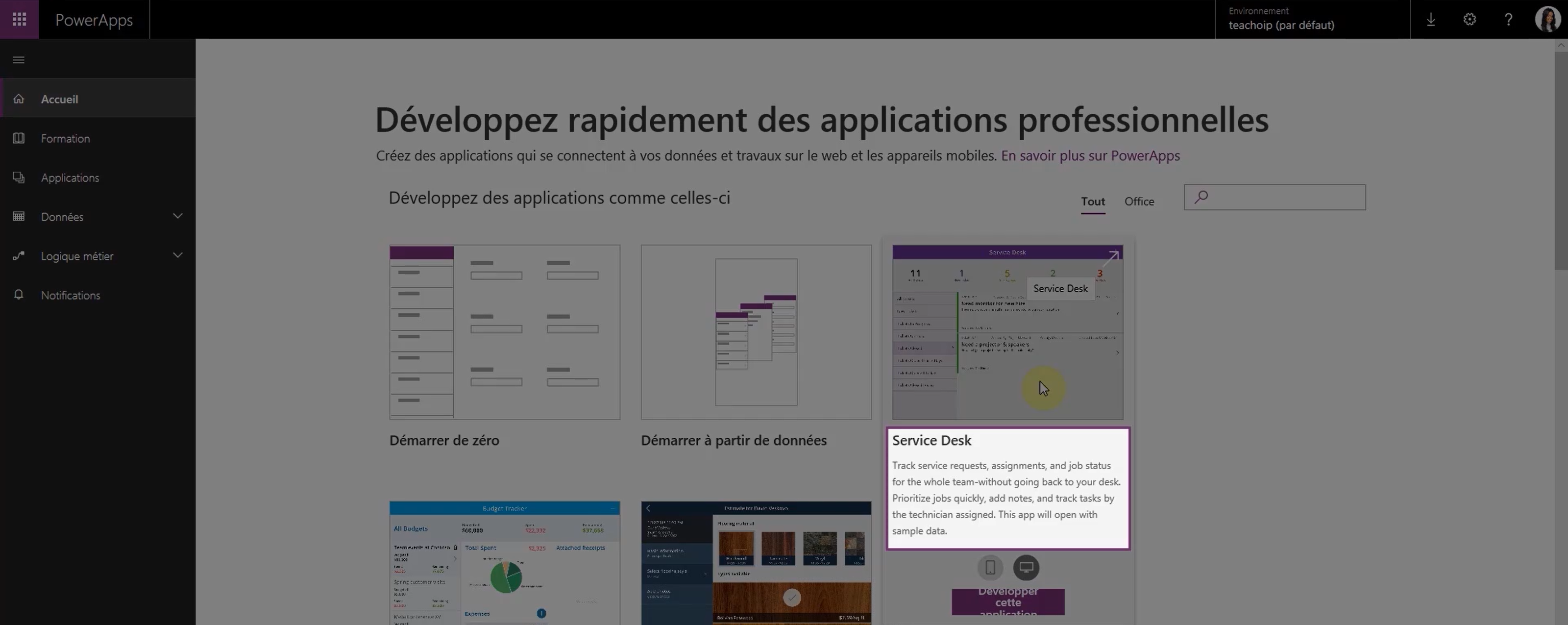Viewport: 1568px width, 625px height.
Task: Expand the Logique métier section chevron
Action: coord(177,256)
